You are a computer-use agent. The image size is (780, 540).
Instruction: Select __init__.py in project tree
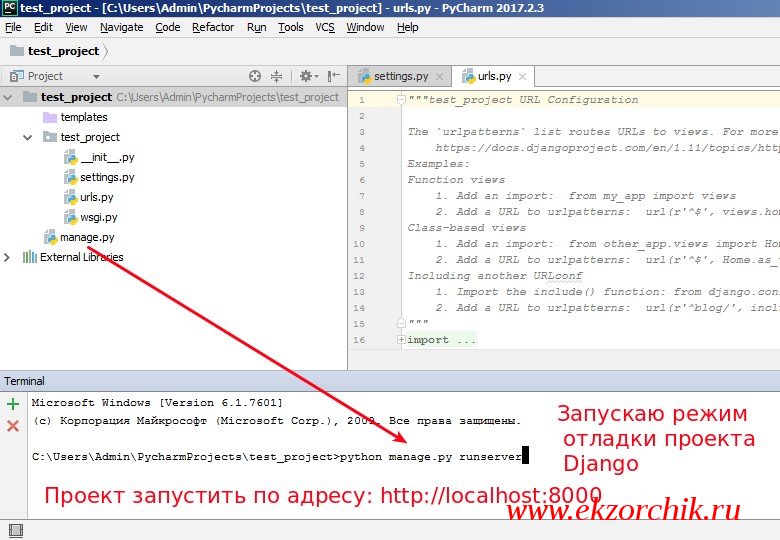(107, 158)
